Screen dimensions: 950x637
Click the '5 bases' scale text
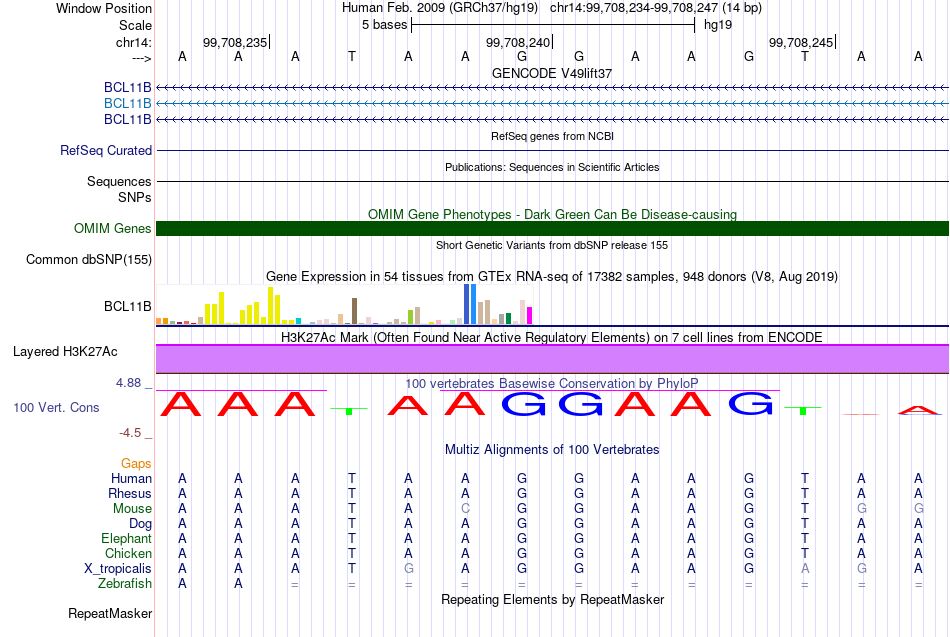click(x=385, y=25)
